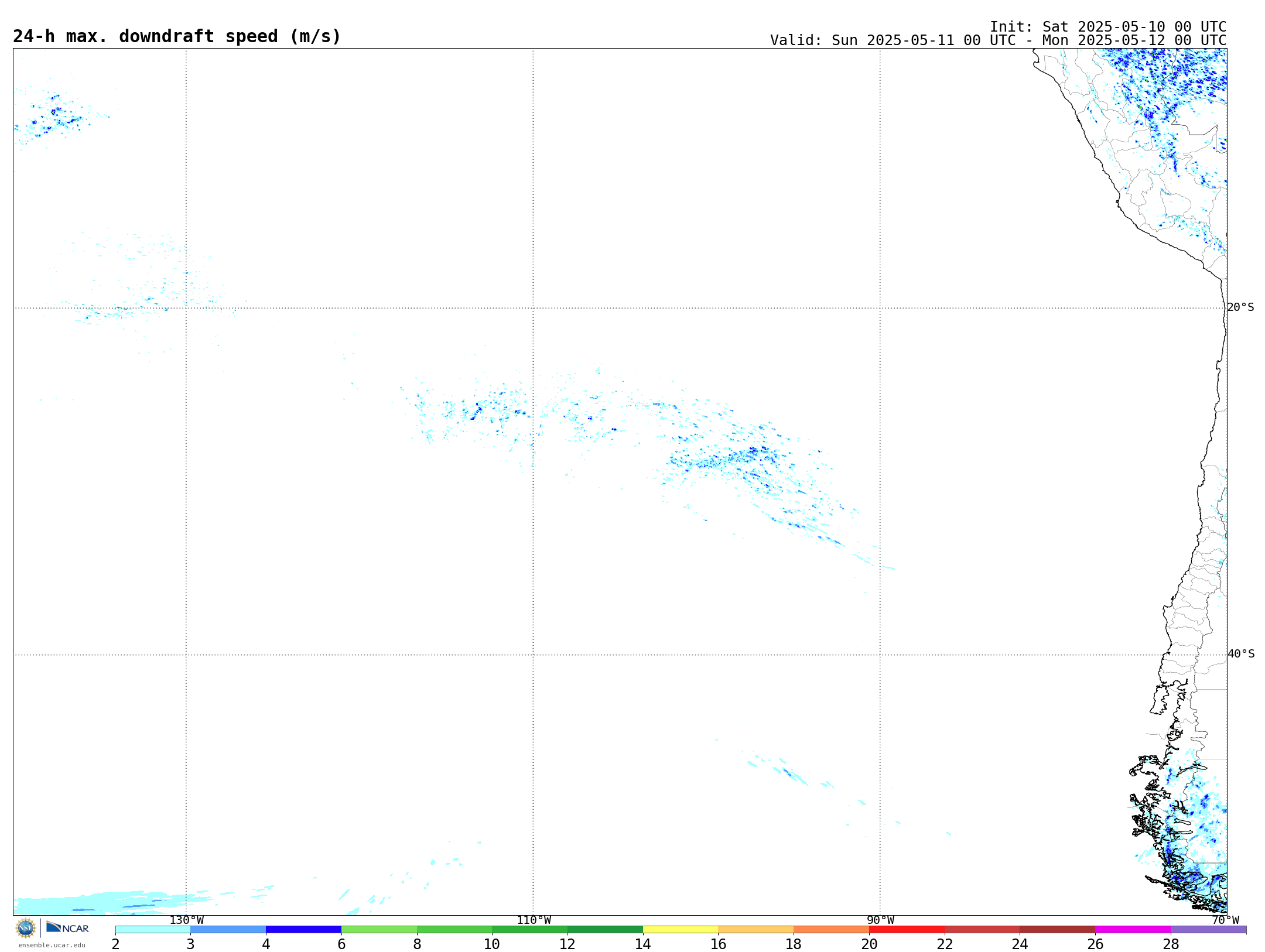
Task: Click the 40°S latitude label
Action: pos(1240,654)
